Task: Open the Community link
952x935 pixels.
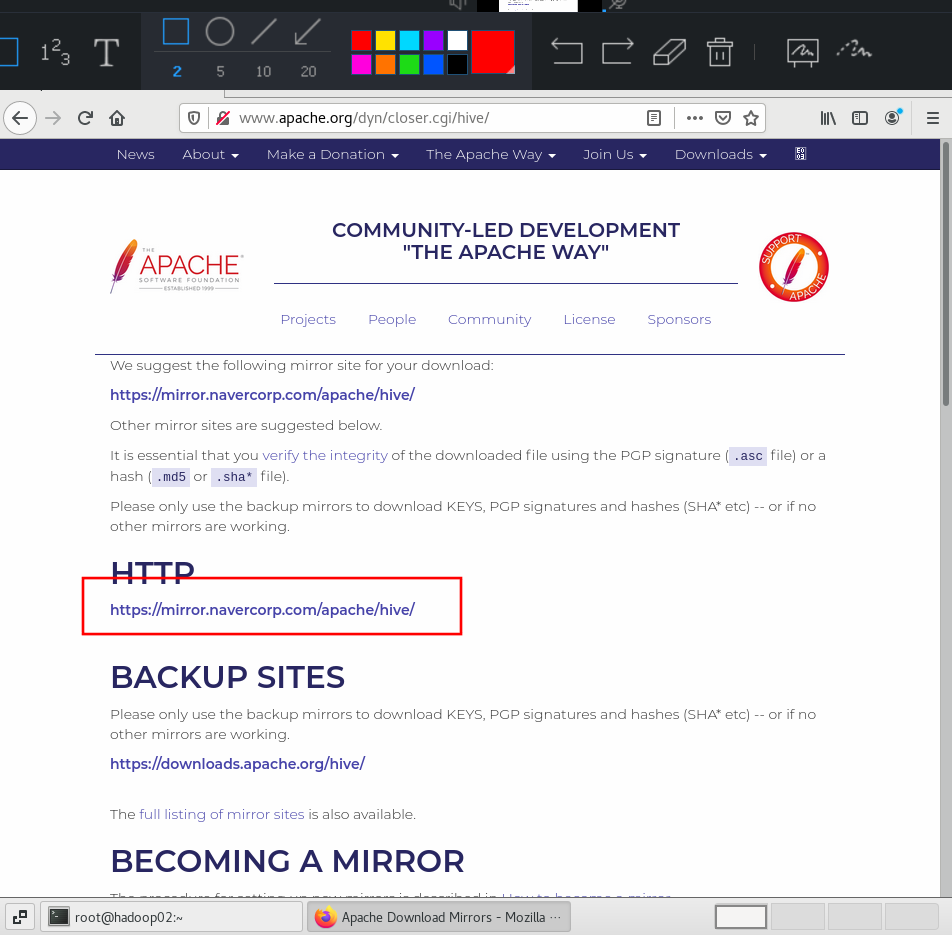Action: pyautogui.click(x=489, y=319)
